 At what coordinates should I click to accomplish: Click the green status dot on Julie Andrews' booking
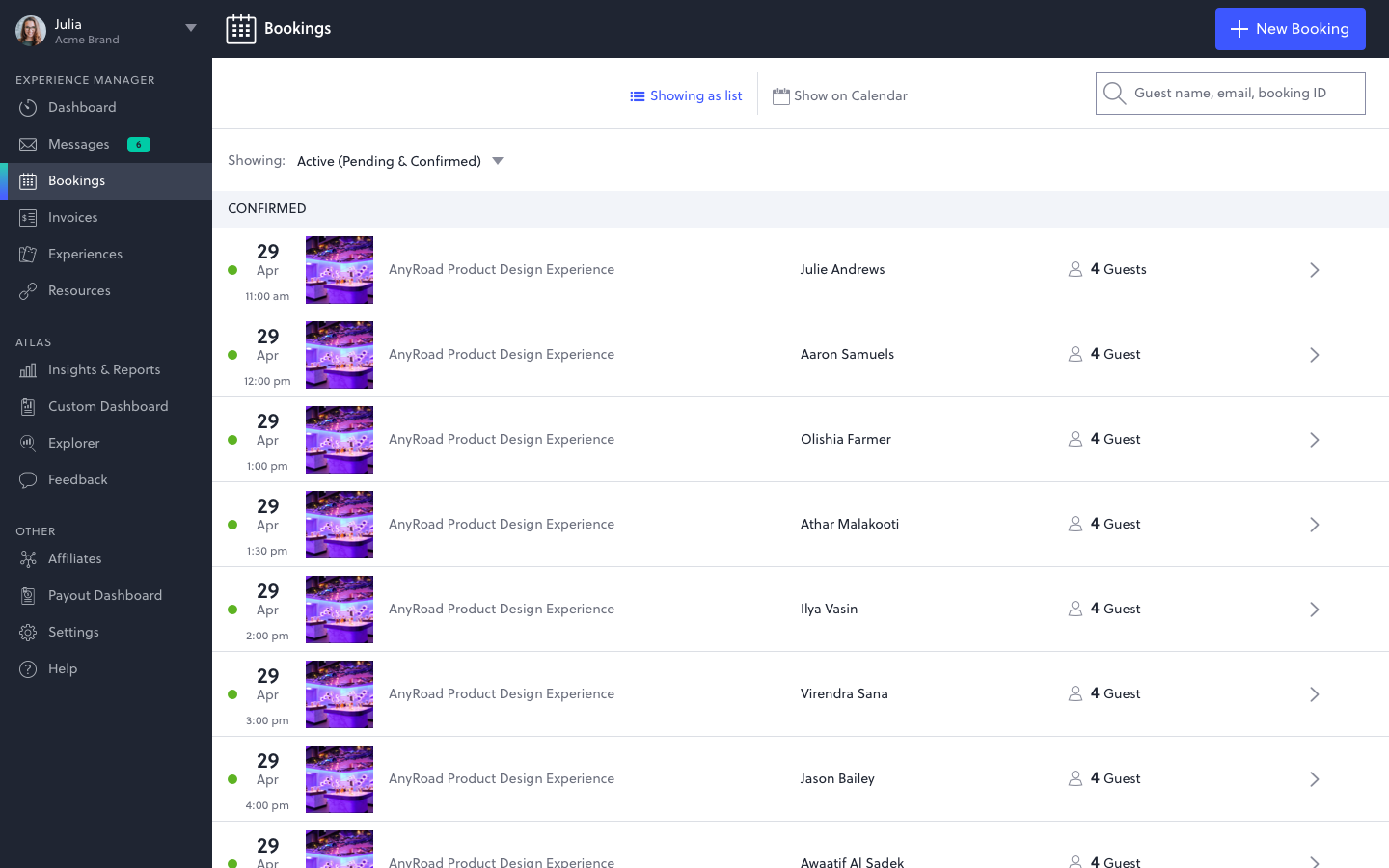point(232,270)
